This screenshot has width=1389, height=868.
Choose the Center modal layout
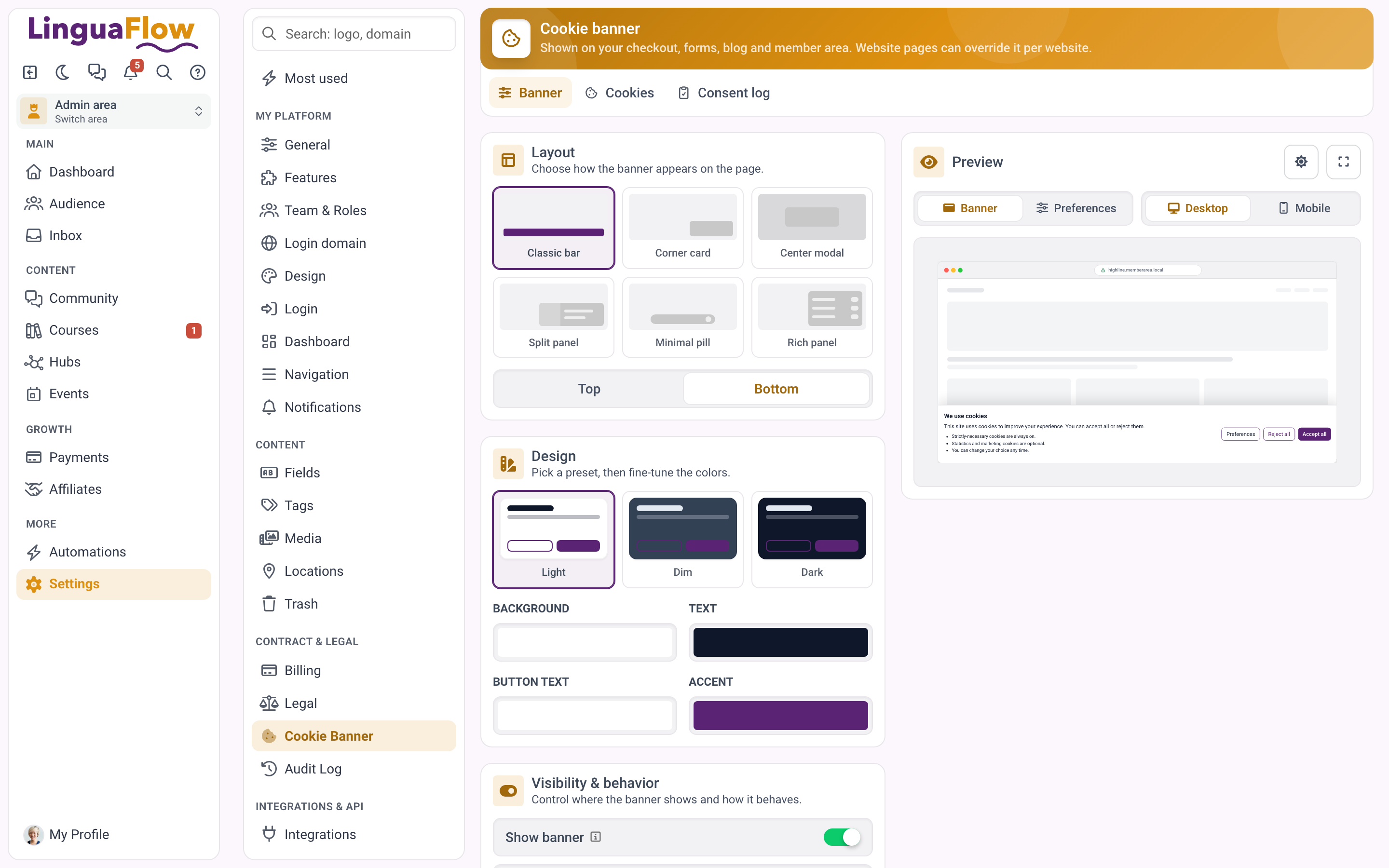[812, 228]
